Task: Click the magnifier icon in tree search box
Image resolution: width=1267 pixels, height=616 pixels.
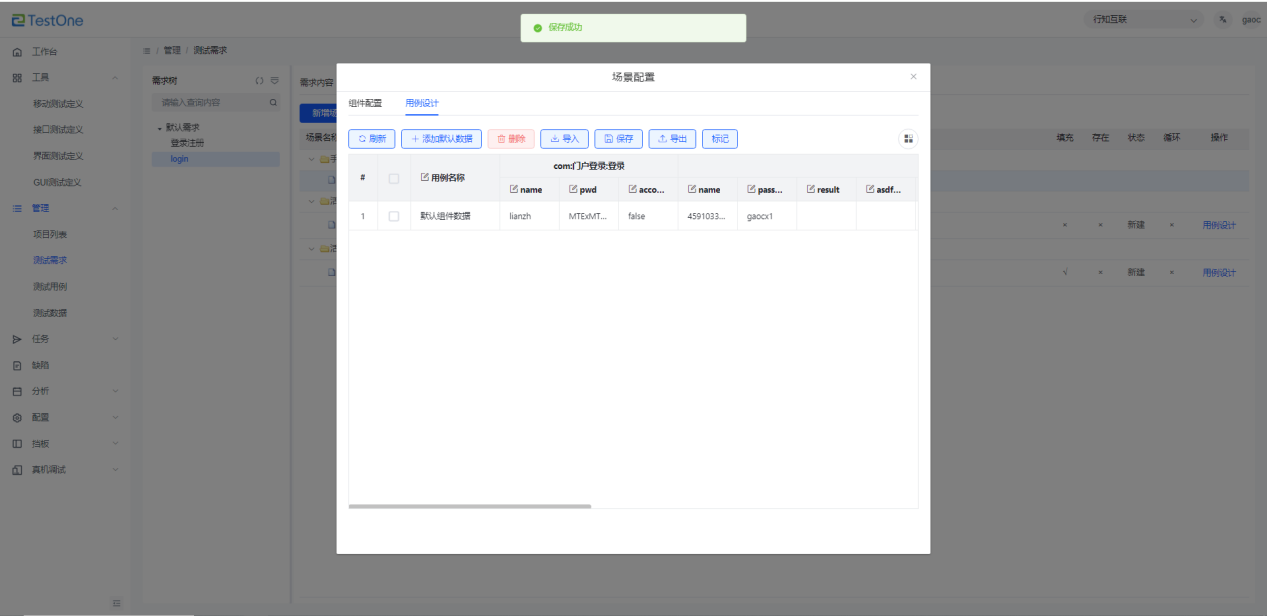Action: (273, 102)
